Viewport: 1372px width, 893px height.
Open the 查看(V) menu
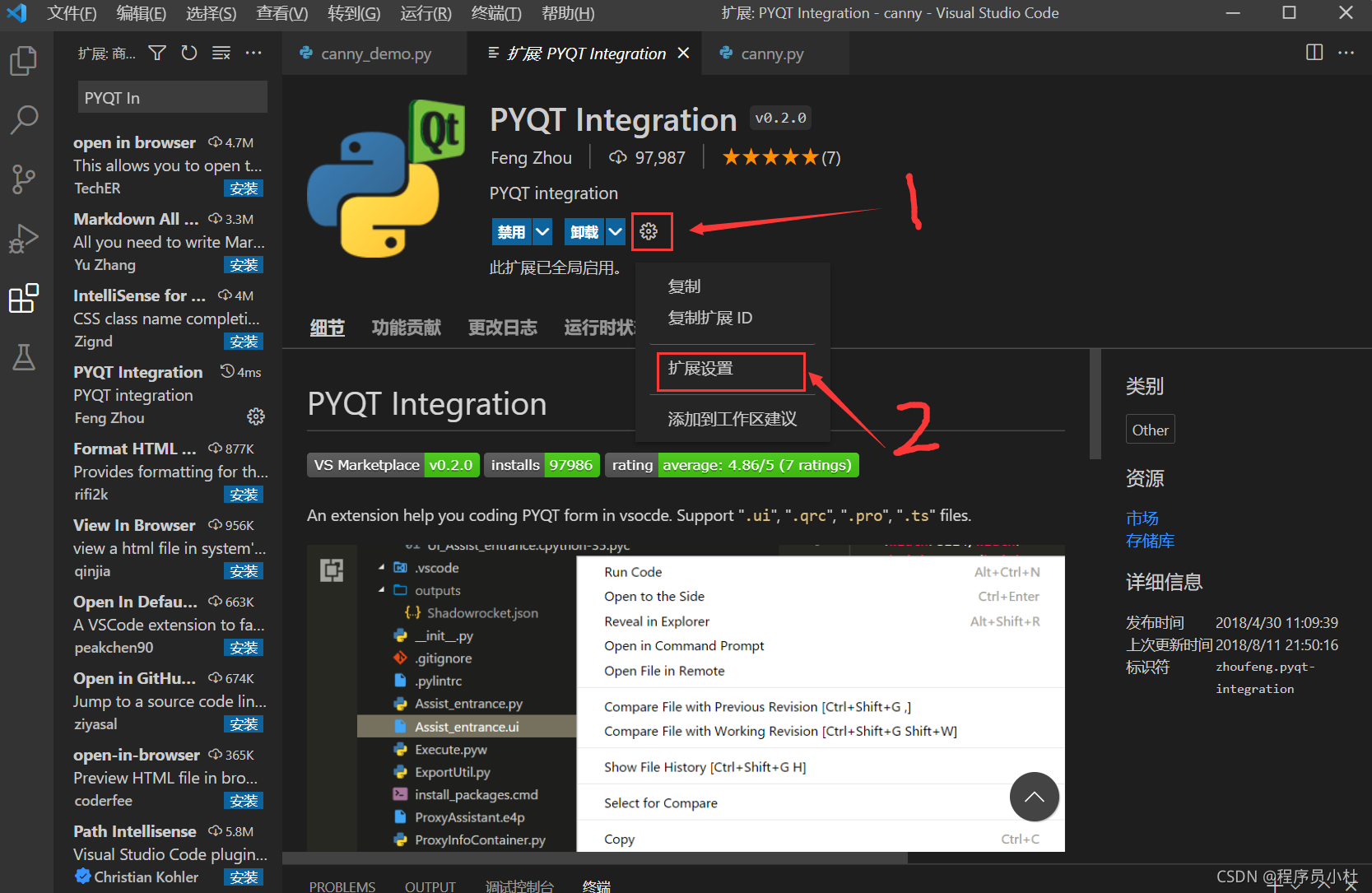[282, 13]
